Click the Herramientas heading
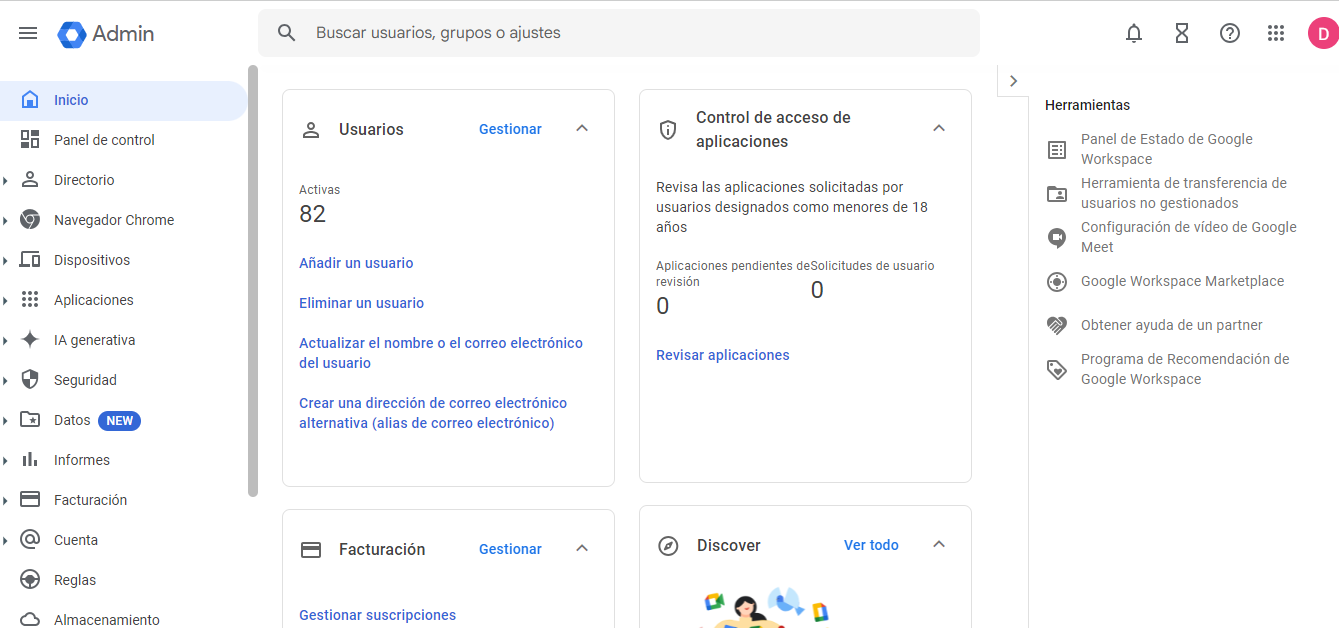This screenshot has width=1339, height=628. click(x=1087, y=105)
